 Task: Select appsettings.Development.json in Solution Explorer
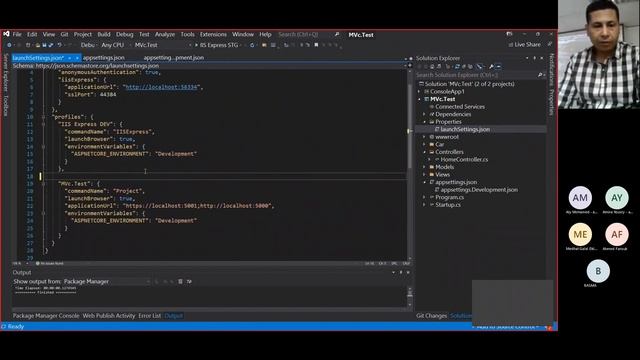coord(479,190)
